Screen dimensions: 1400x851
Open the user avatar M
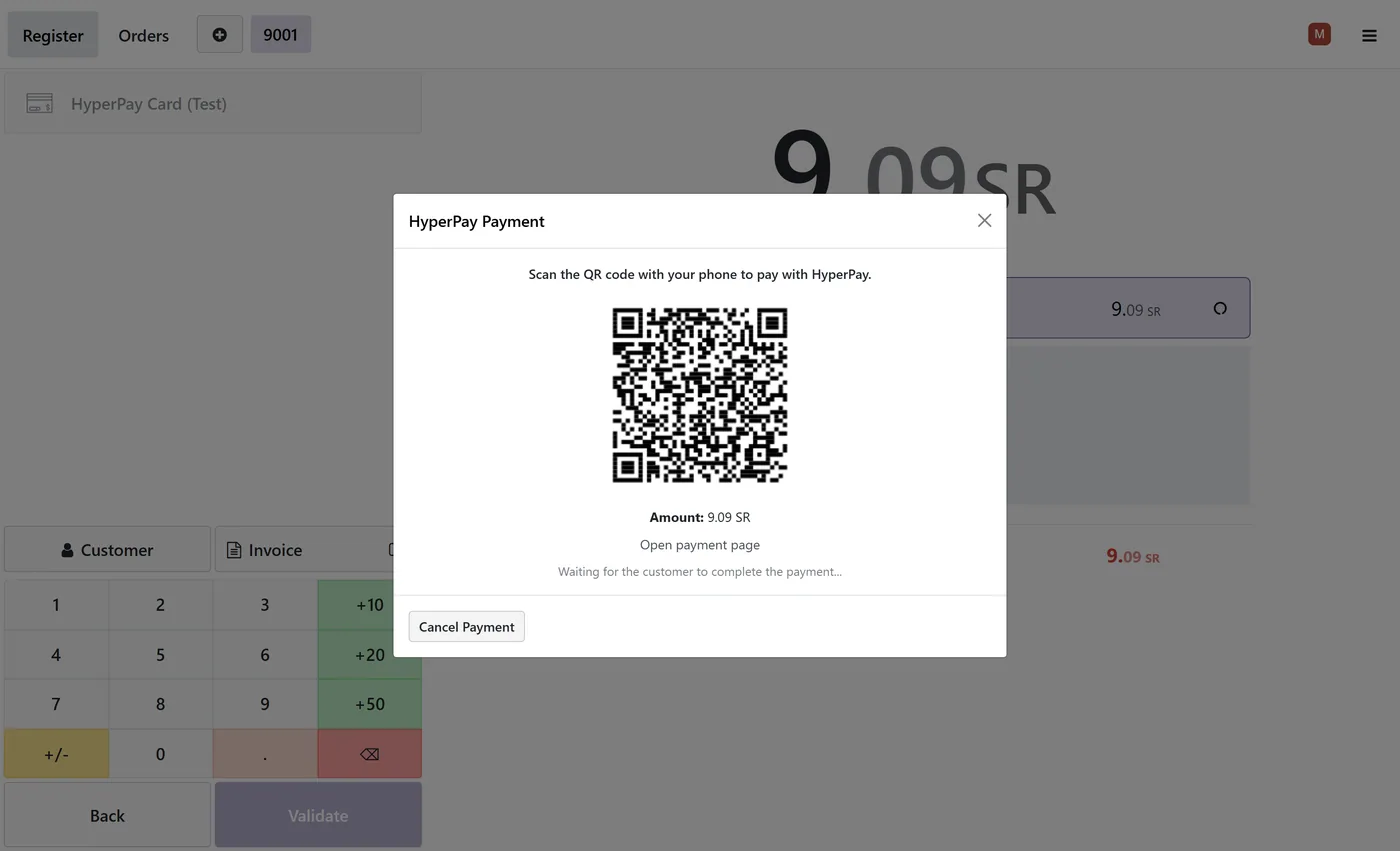(1319, 34)
